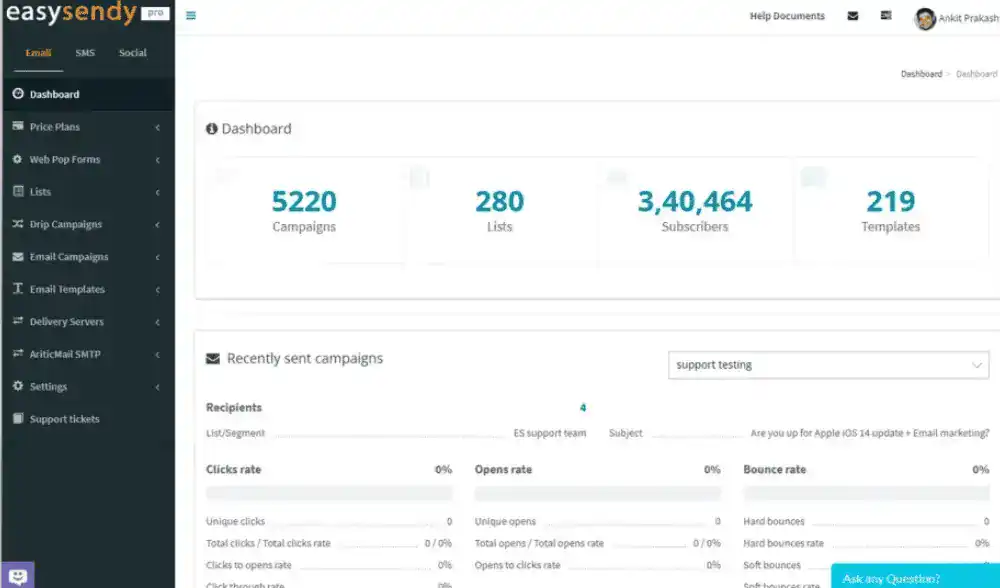Open the Help Documents link
Screen dimensions: 1000x588
(x=787, y=16)
